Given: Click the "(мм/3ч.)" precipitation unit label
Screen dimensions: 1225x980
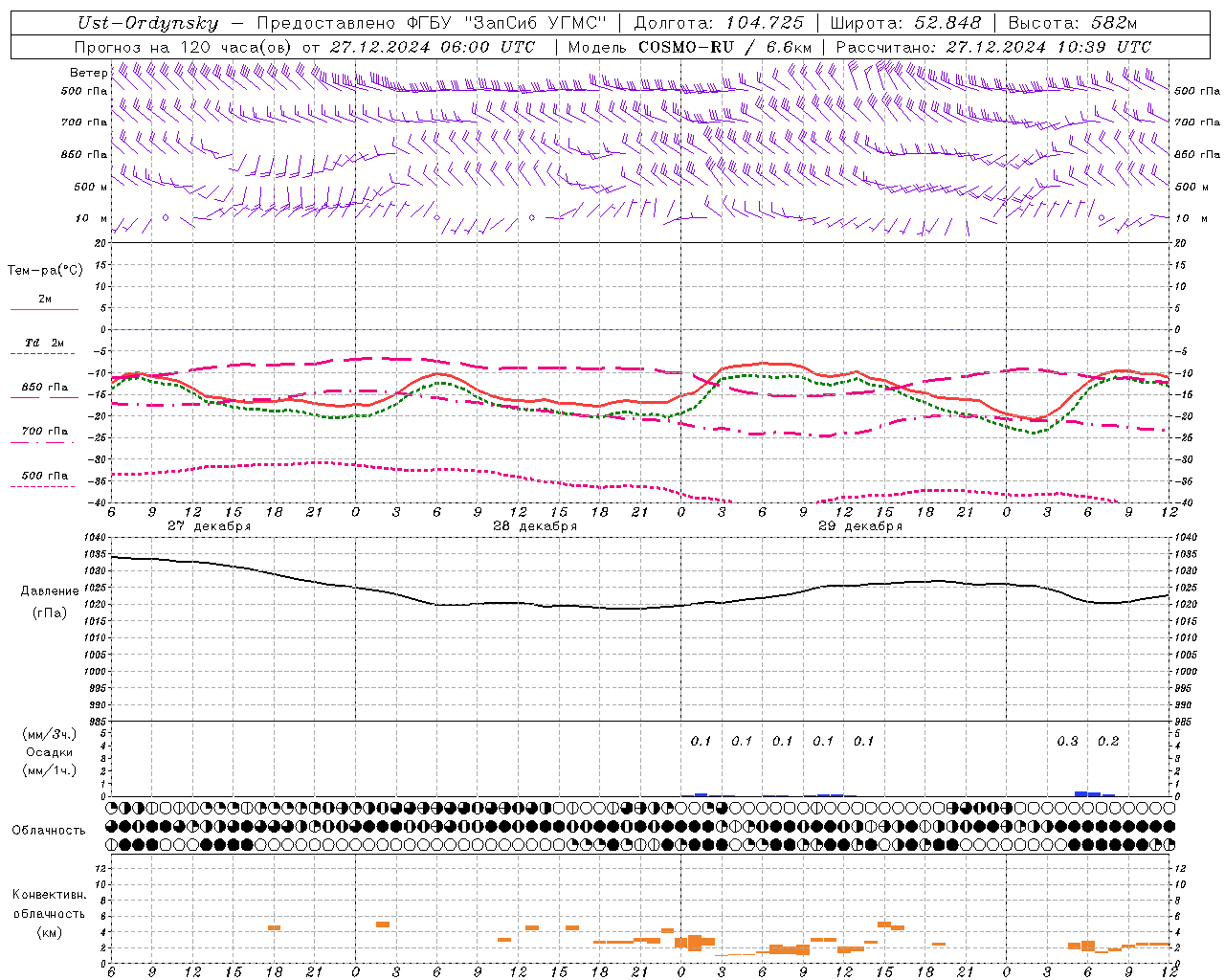Looking at the screenshot, I should 50,734.
